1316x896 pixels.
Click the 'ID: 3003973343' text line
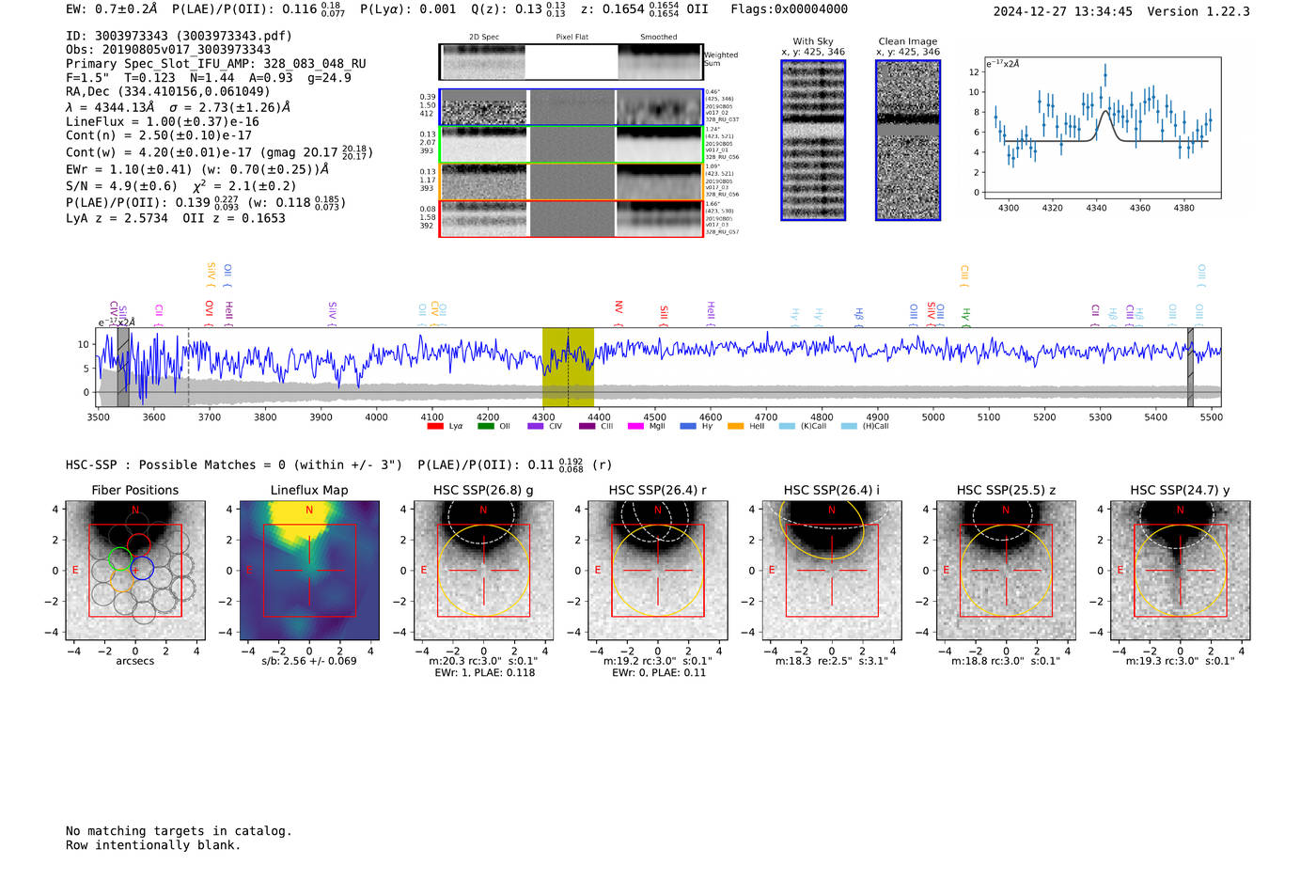[179, 36]
